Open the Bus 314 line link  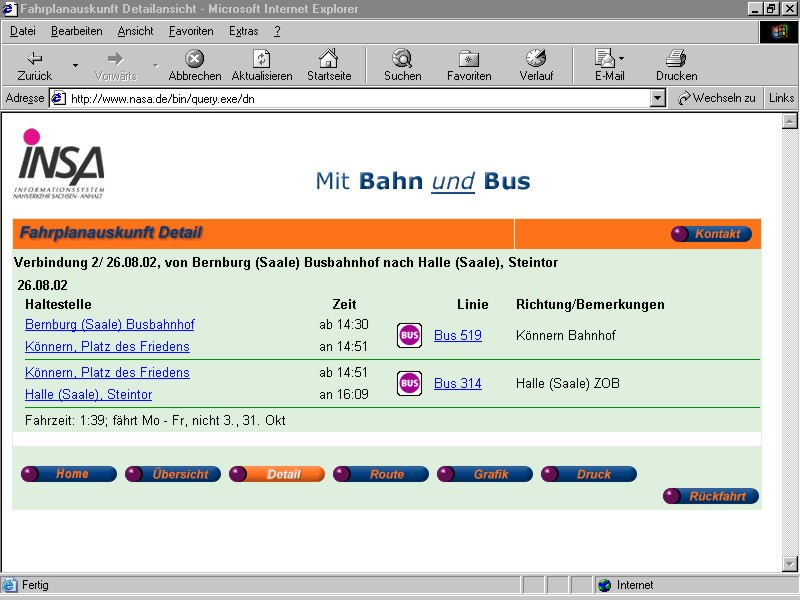coord(458,383)
